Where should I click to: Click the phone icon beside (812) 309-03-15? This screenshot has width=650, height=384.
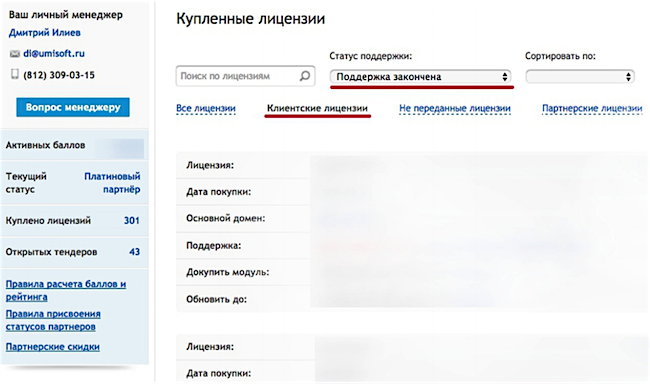(x=15, y=74)
